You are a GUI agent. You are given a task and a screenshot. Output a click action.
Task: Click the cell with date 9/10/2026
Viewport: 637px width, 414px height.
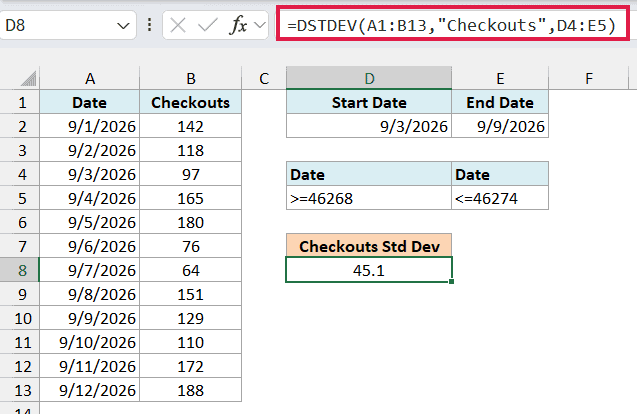pos(90,342)
